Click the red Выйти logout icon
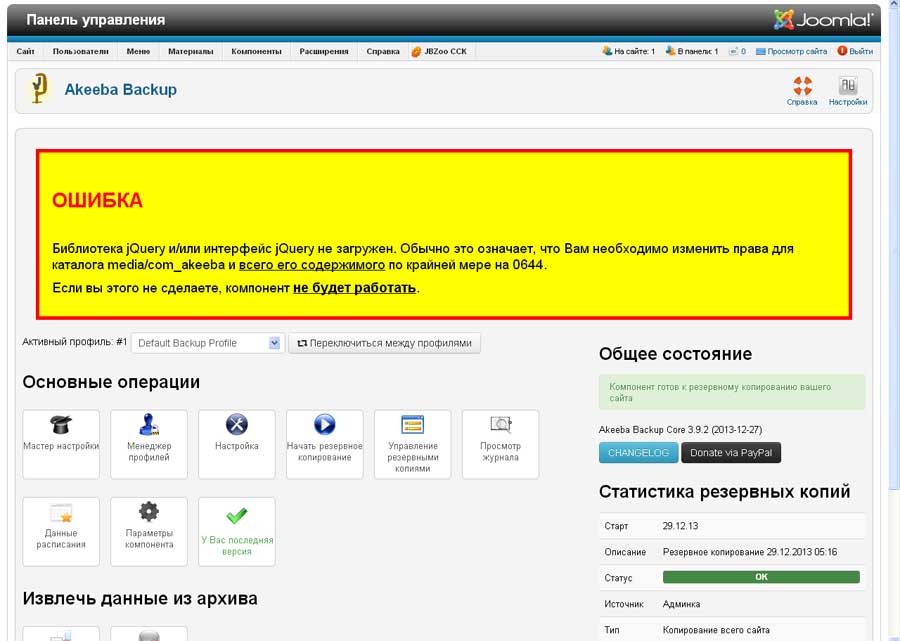 point(842,50)
